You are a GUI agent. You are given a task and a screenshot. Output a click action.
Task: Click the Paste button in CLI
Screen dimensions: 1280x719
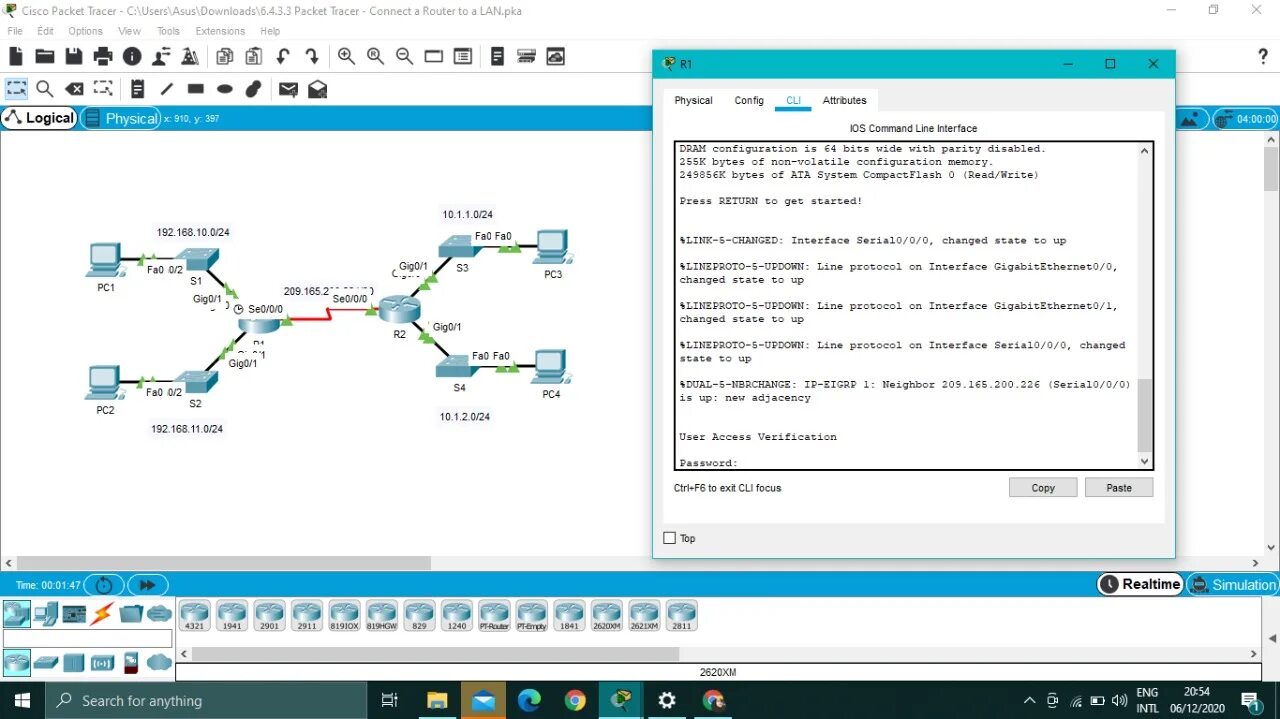[1119, 488]
